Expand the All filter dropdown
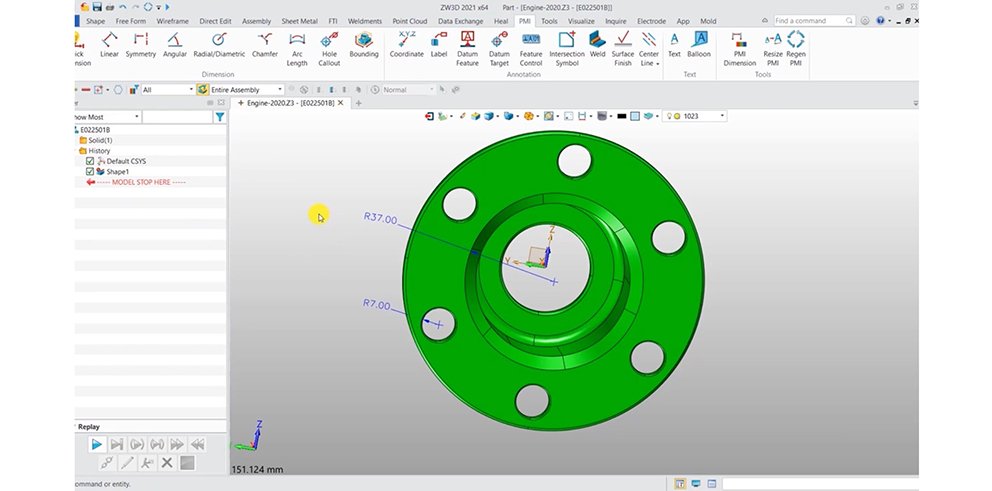992x491 pixels. 166,90
